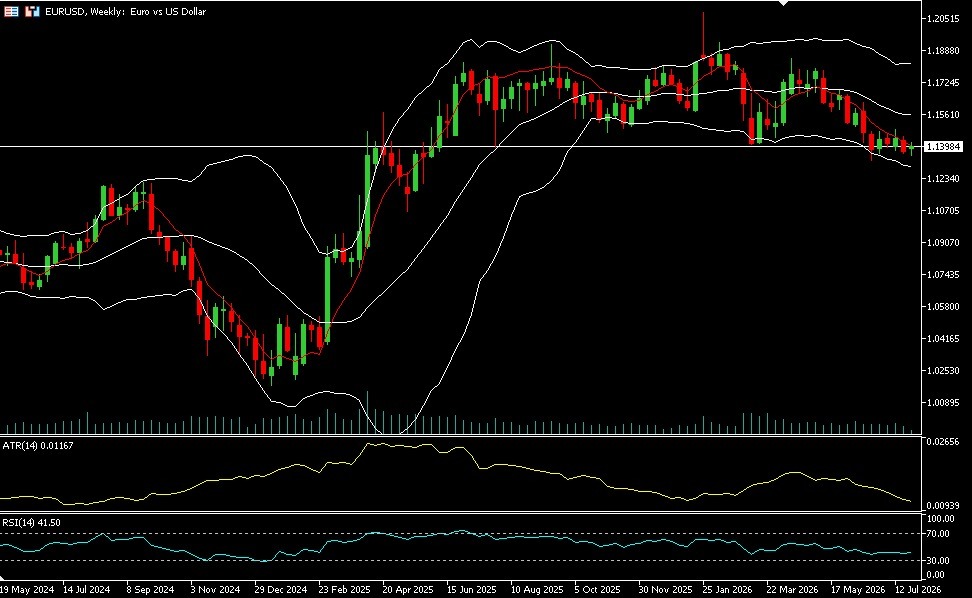
Task: Click the 19 May 2024 date label
Action: pyautogui.click(x=27, y=589)
